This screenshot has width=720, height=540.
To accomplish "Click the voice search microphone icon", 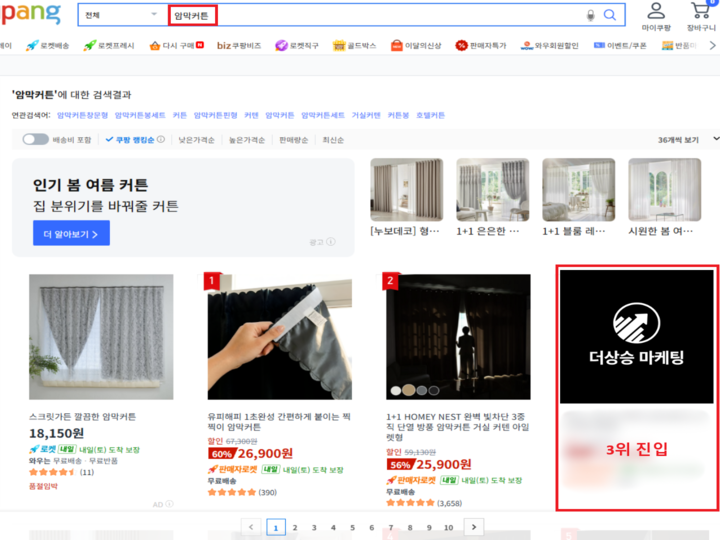I will tap(590, 15).
